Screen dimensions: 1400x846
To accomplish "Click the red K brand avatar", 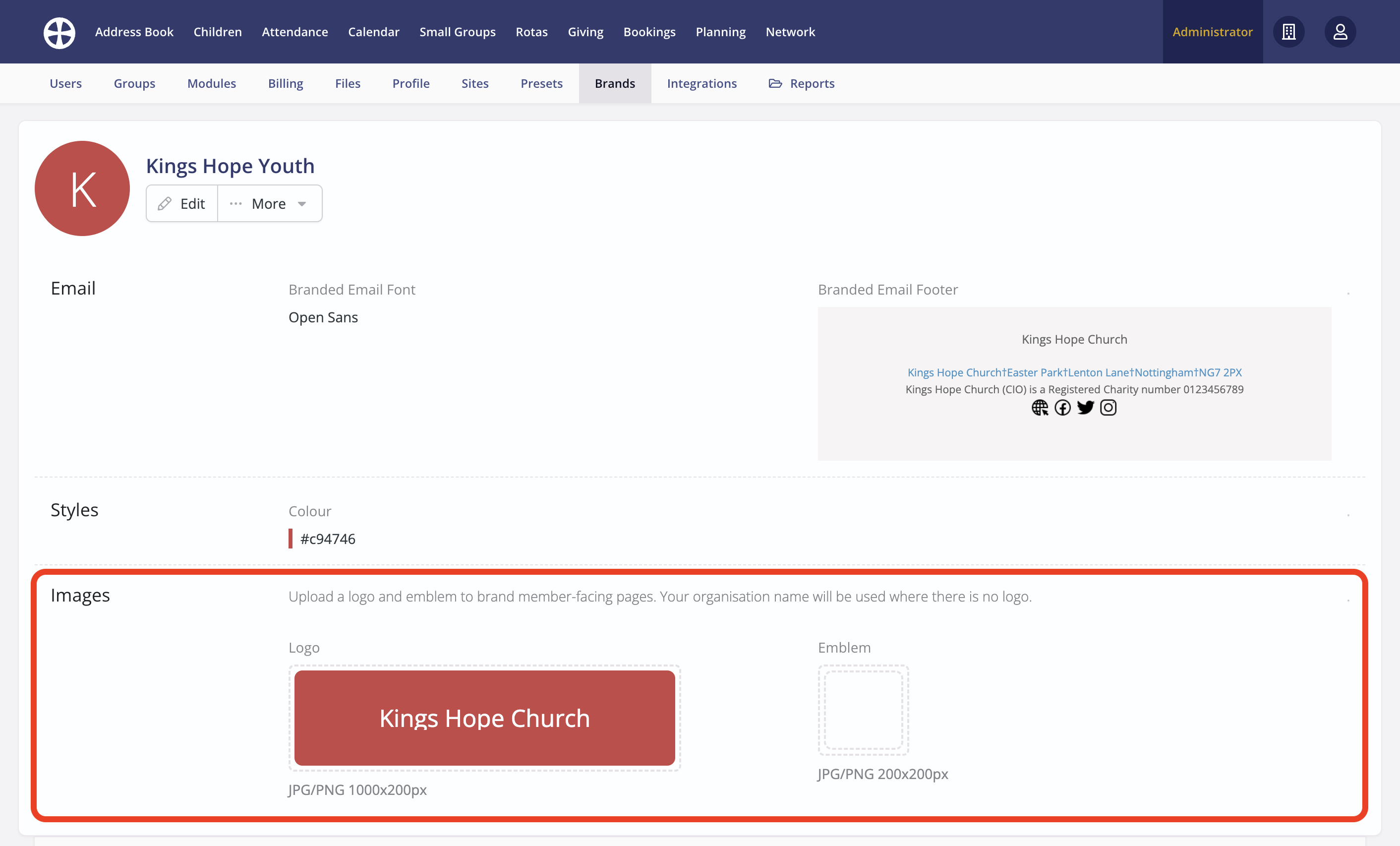I will (82, 188).
